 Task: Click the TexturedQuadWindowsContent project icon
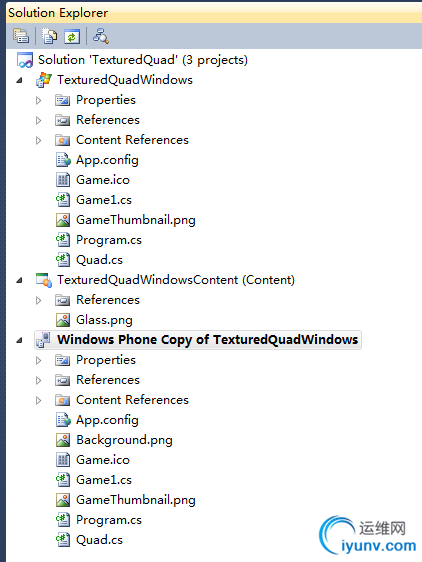click(44, 280)
